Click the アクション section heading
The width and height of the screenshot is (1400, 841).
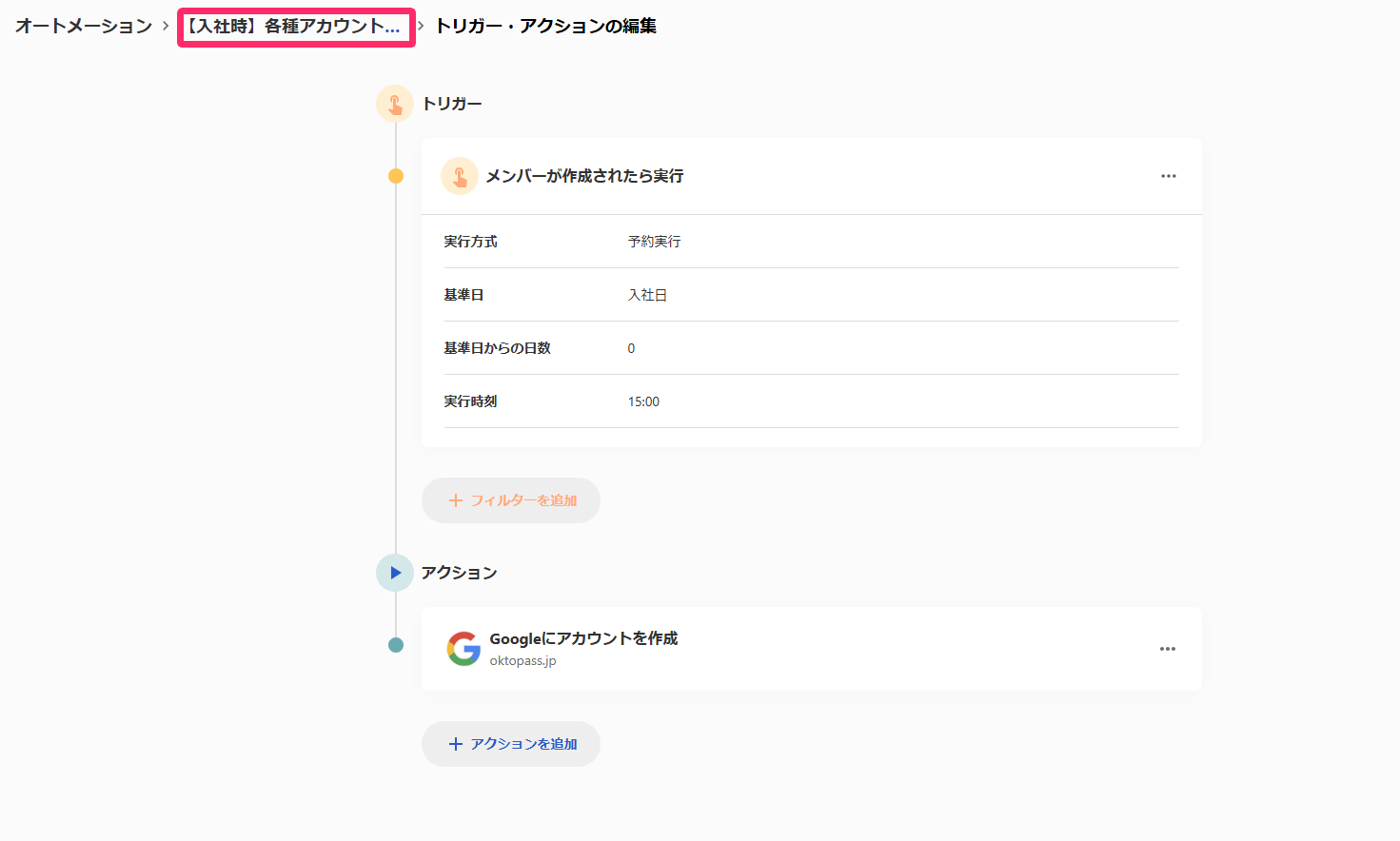460,573
